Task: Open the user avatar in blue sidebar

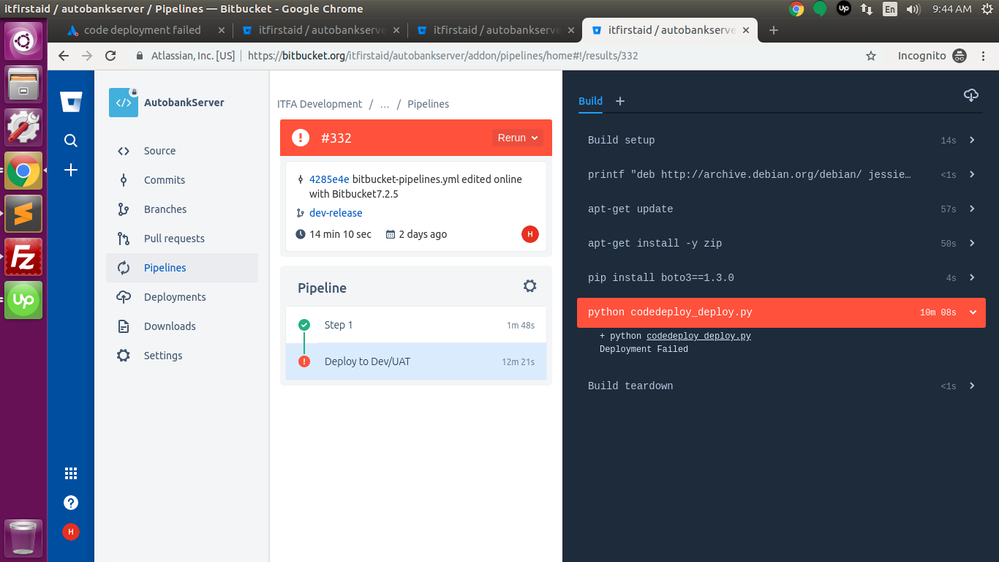Action: pos(71,531)
